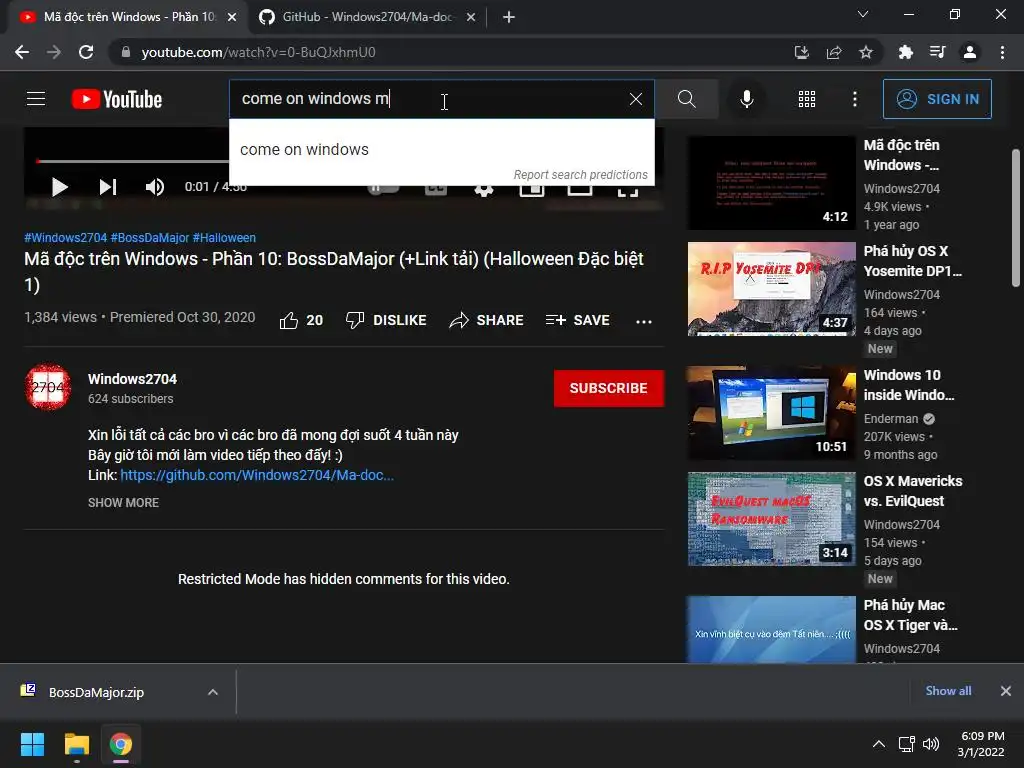Image resolution: width=1024 pixels, height=768 pixels.
Task: Open Windows Start menu
Action: [x=32, y=744]
